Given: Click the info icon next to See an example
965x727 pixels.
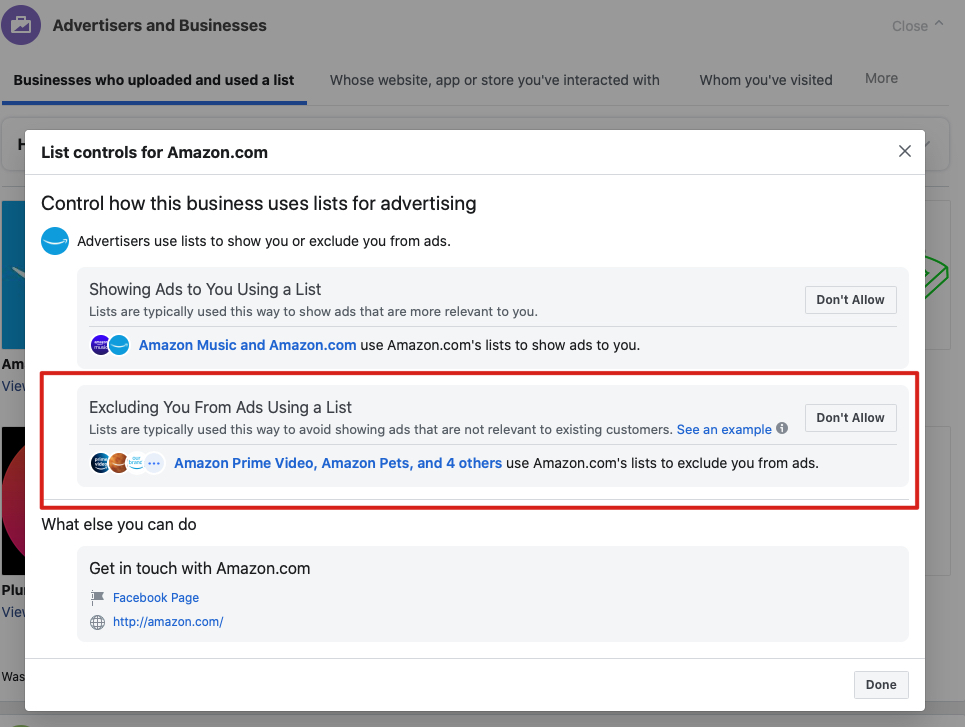Looking at the screenshot, I should coord(782,428).
